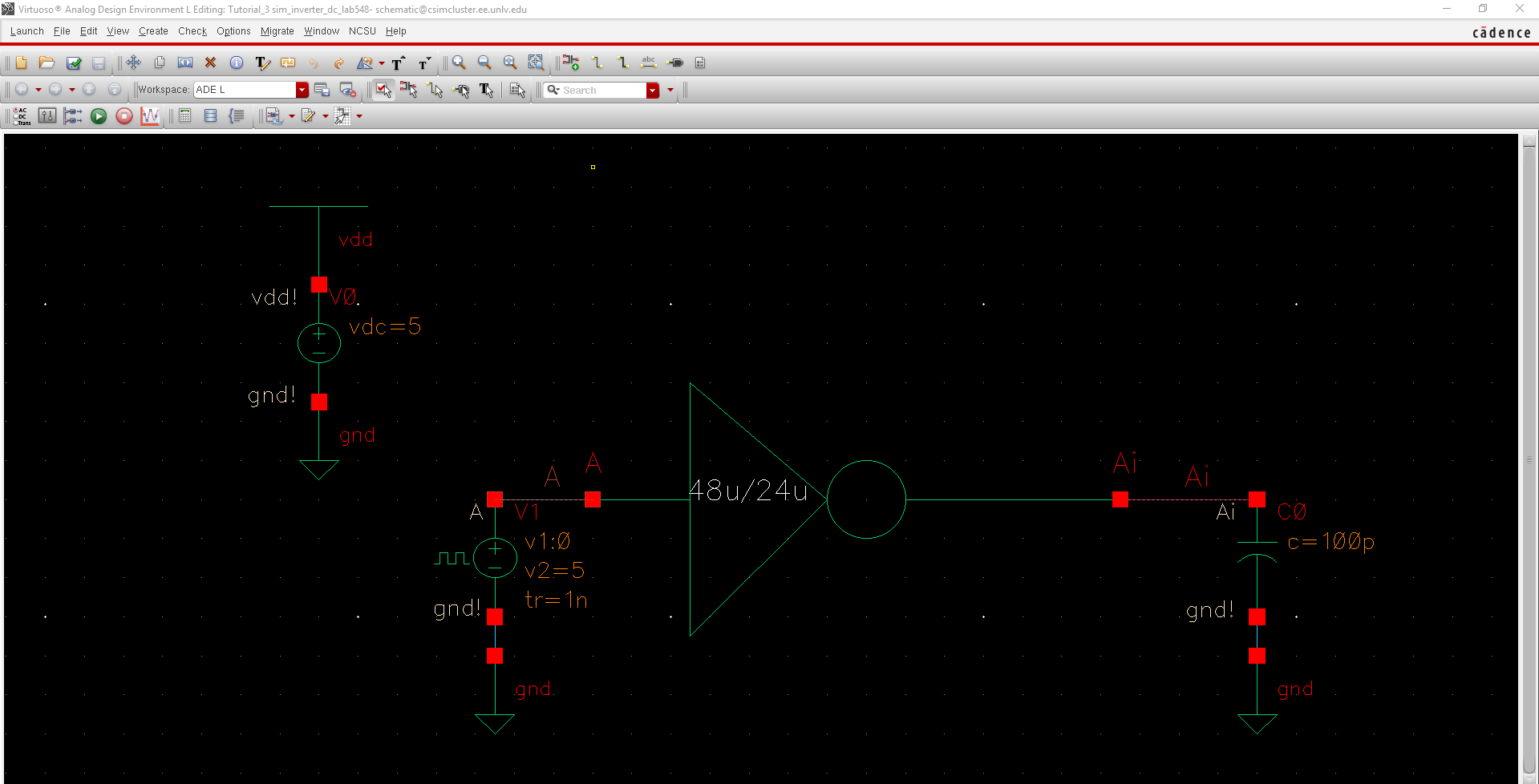Open object properties info icon
The height and width of the screenshot is (784, 1539).
tap(237, 63)
